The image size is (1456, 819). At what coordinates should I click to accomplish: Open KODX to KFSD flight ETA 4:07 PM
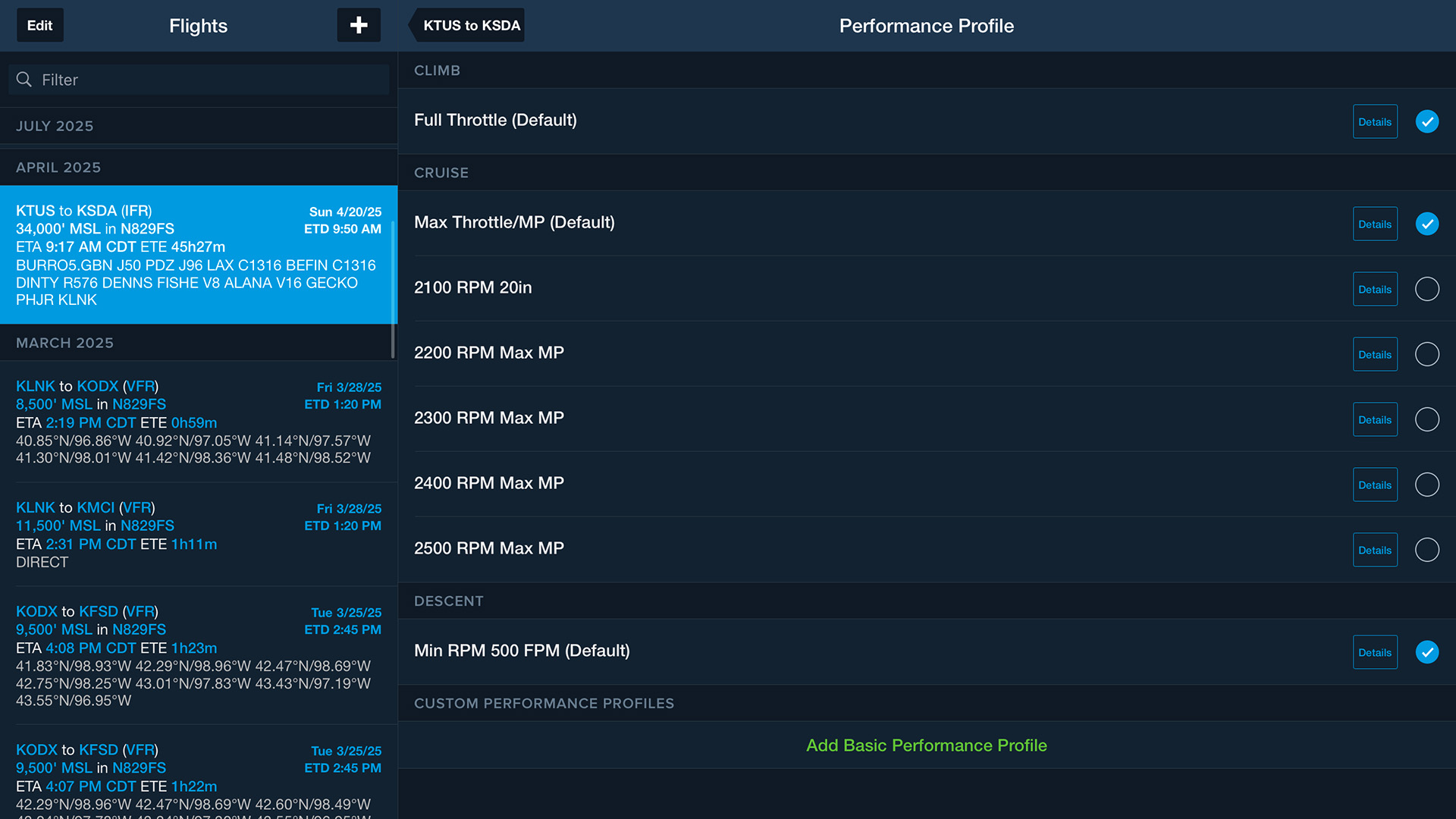(x=197, y=772)
